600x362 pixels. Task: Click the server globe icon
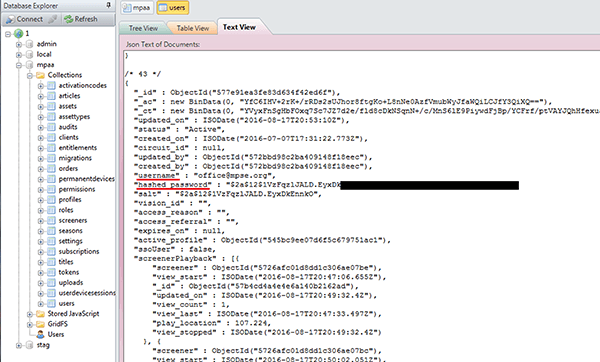18,34
